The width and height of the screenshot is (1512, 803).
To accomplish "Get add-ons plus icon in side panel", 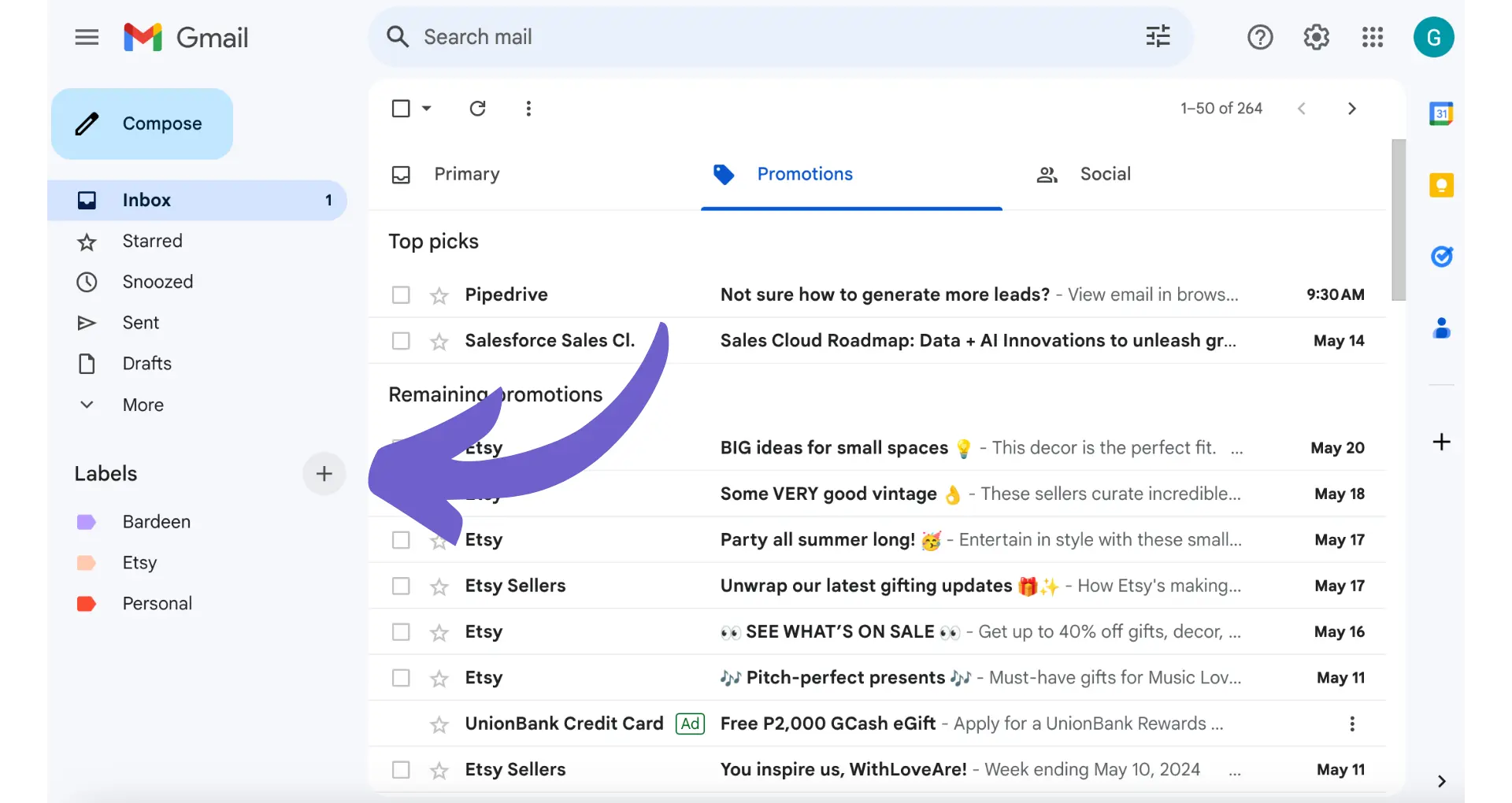I will (1441, 442).
